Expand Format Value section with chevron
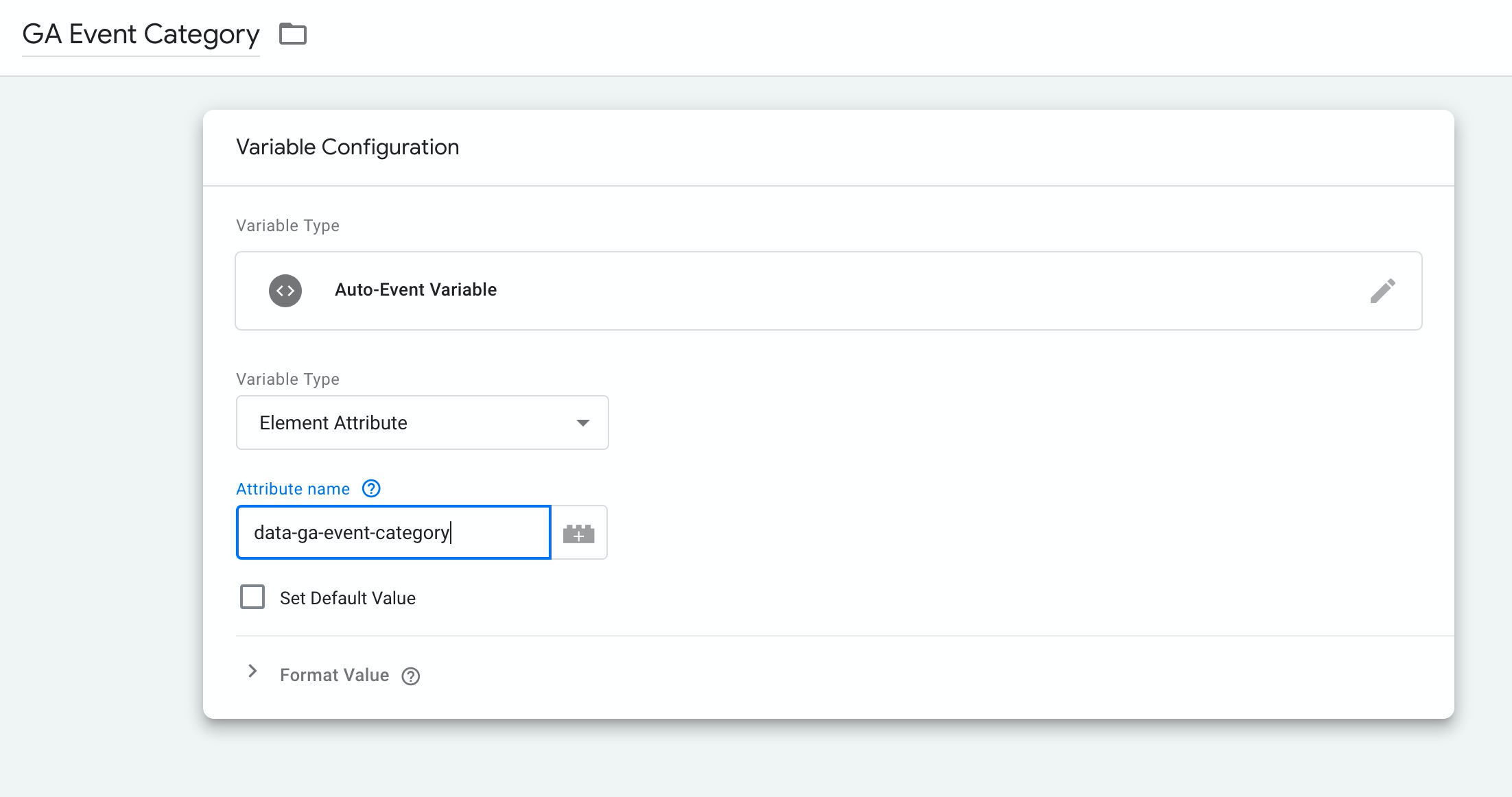Screen dimensions: 1512x797 click(x=252, y=671)
